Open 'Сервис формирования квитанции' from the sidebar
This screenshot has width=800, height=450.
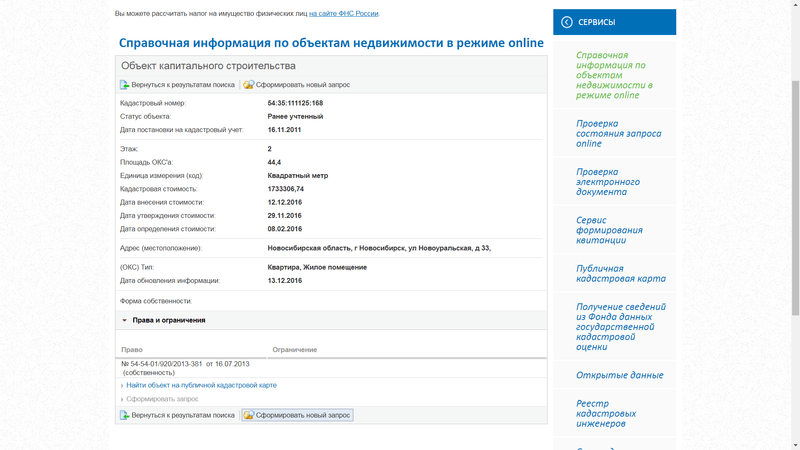[x=609, y=230]
